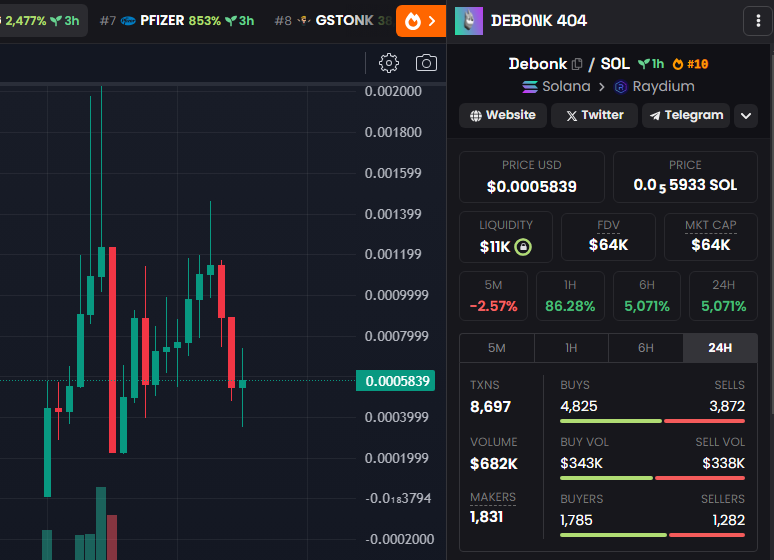Click the current price label 0.0005839 on axis
Screen dimensions: 774x560
pos(395,381)
